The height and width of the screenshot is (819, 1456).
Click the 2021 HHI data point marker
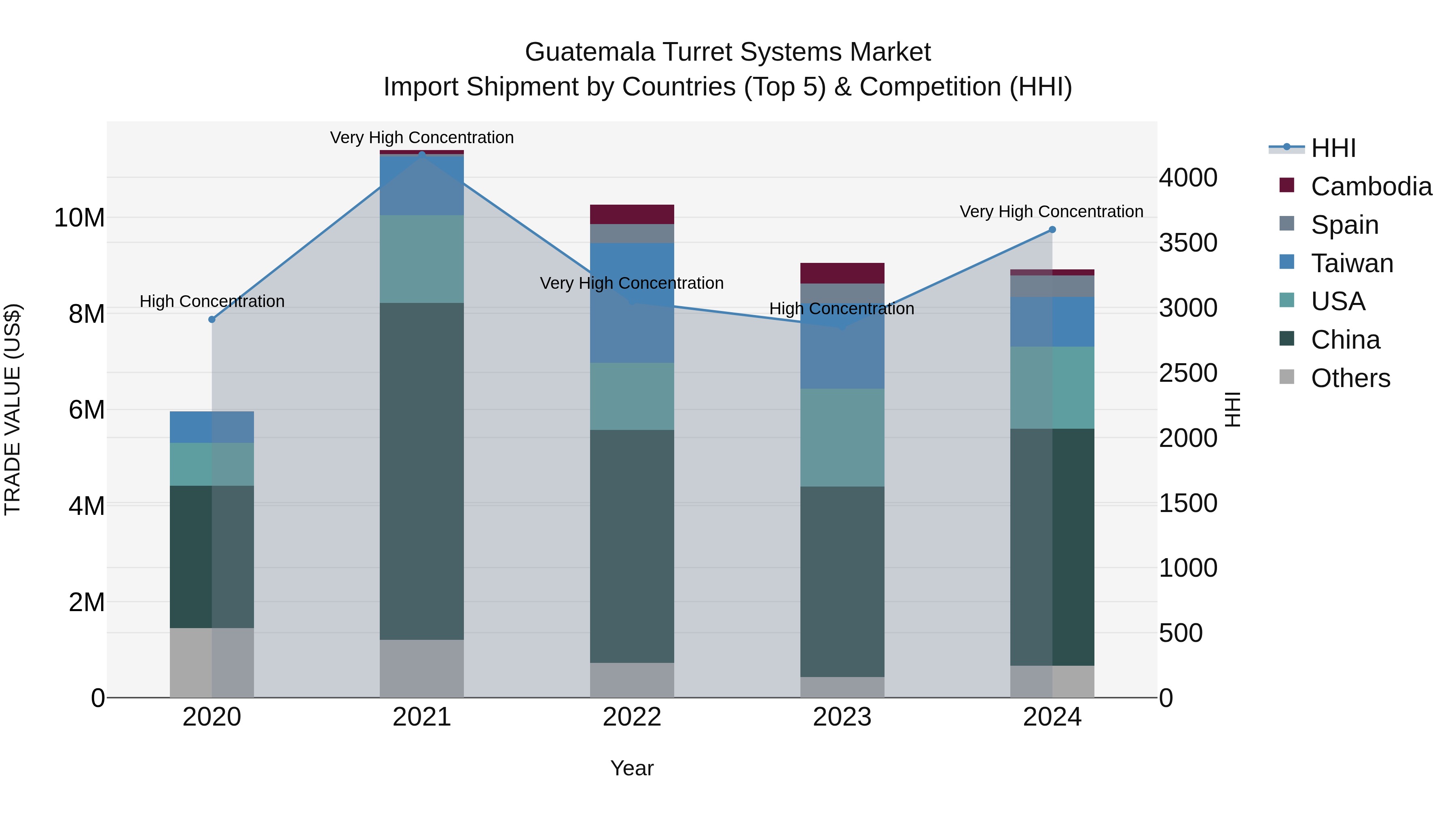pos(422,154)
